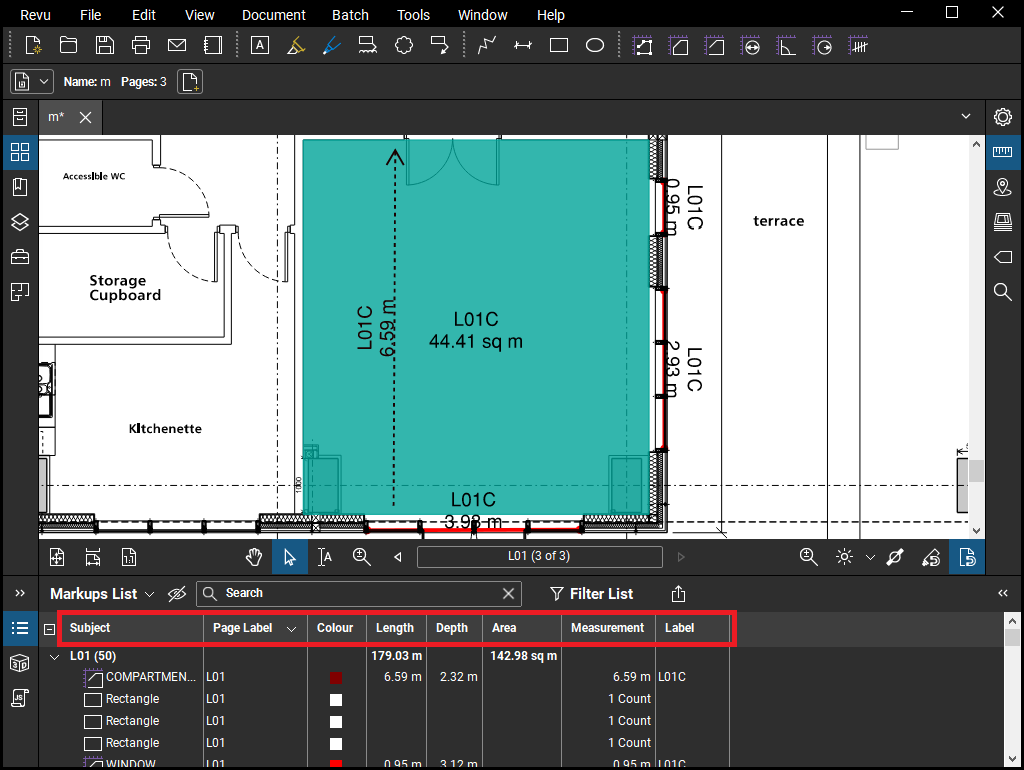The height and width of the screenshot is (770, 1024).
Task: Open the Tools menu
Action: click(x=413, y=14)
